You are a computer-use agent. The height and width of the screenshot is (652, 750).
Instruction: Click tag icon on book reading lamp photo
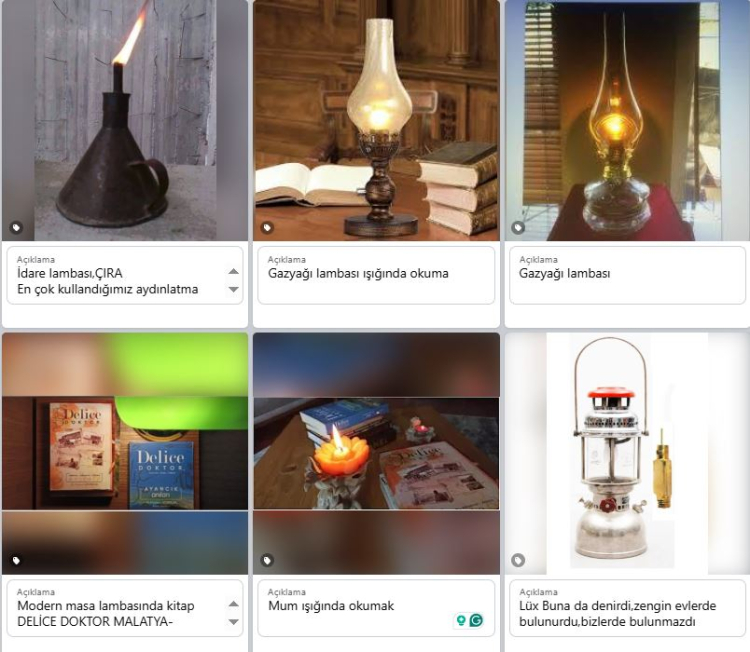[x=267, y=227]
